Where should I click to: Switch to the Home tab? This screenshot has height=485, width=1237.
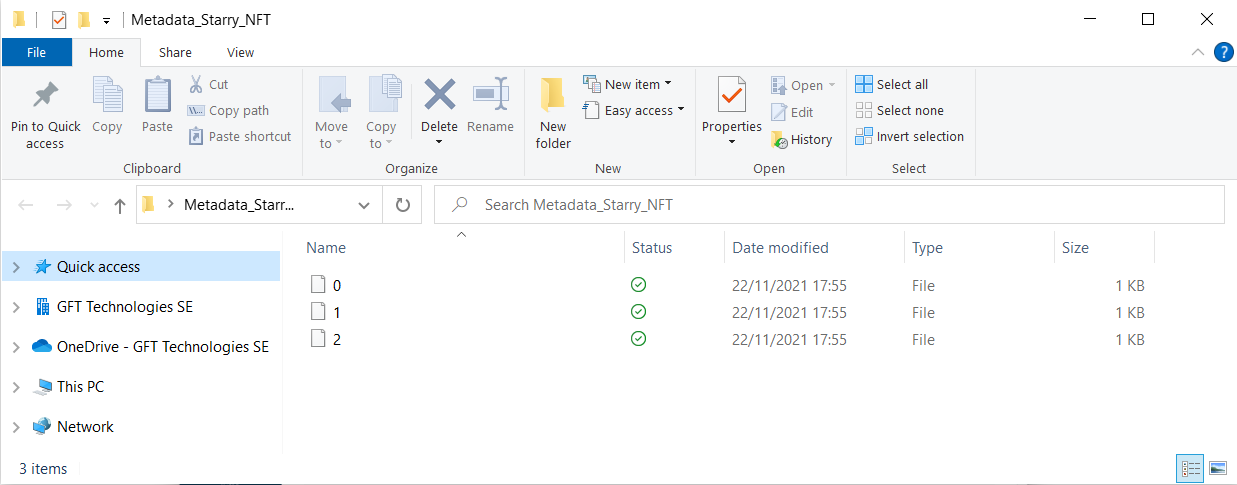tap(106, 52)
